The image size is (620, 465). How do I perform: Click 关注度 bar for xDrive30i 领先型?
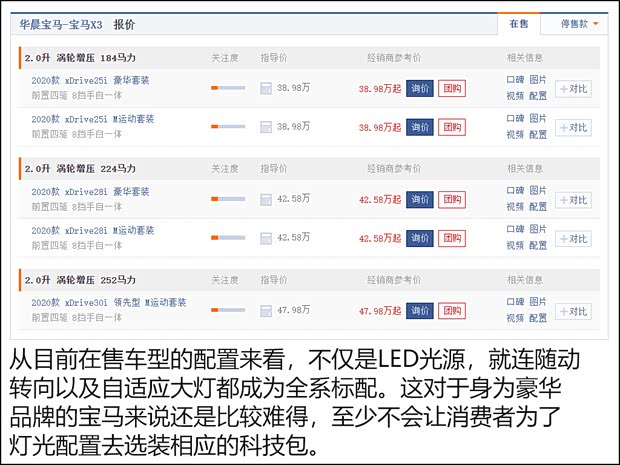[228, 310]
